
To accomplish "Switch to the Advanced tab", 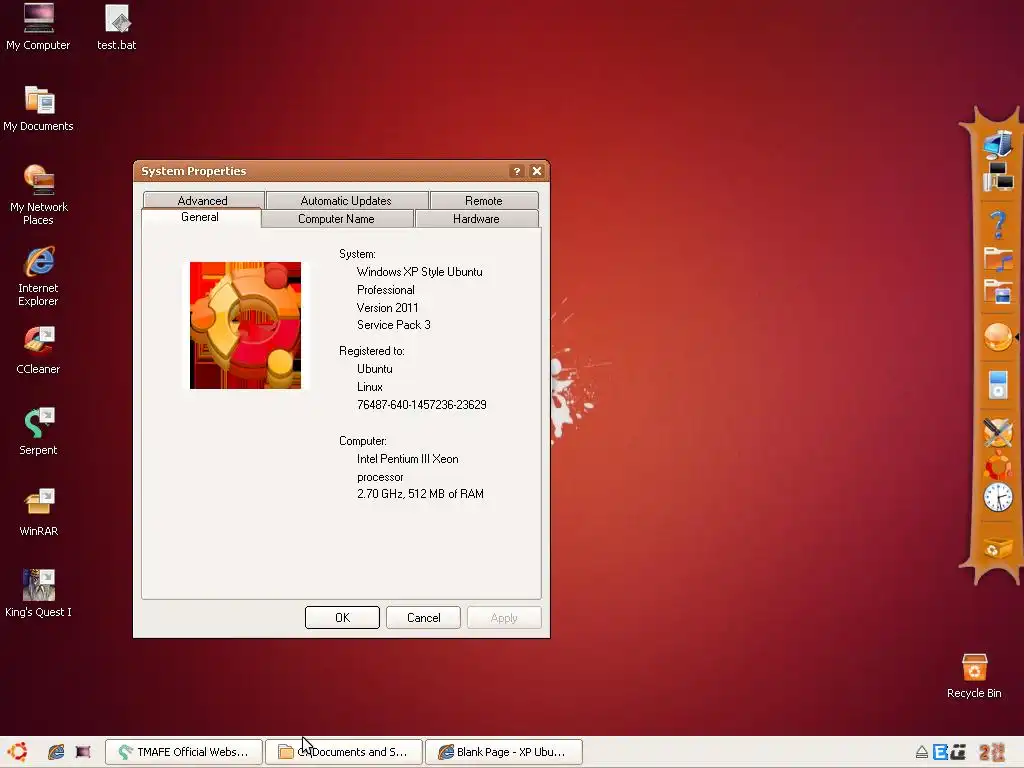I will 203,200.
